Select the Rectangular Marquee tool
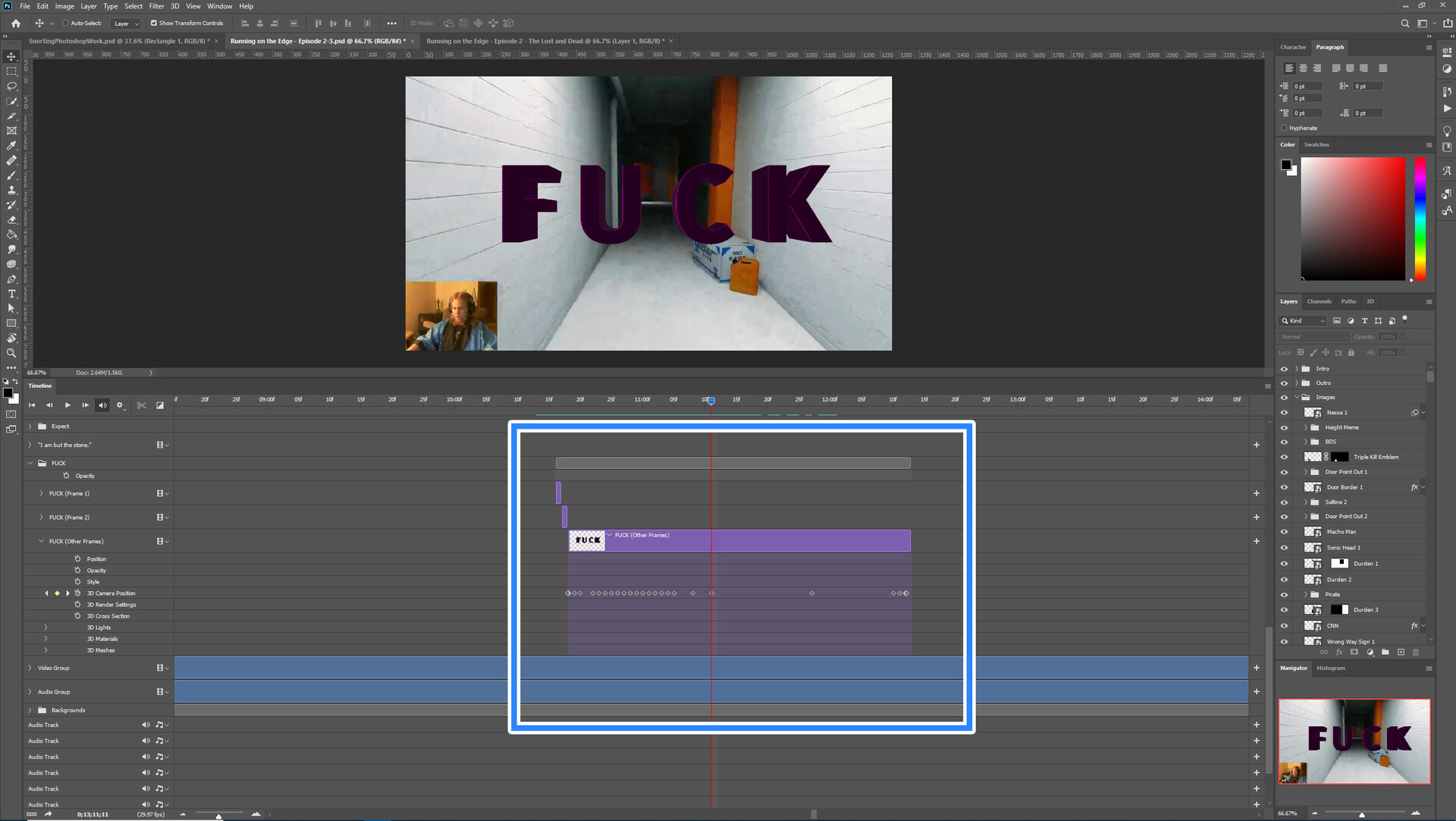1456x821 pixels. [x=11, y=71]
